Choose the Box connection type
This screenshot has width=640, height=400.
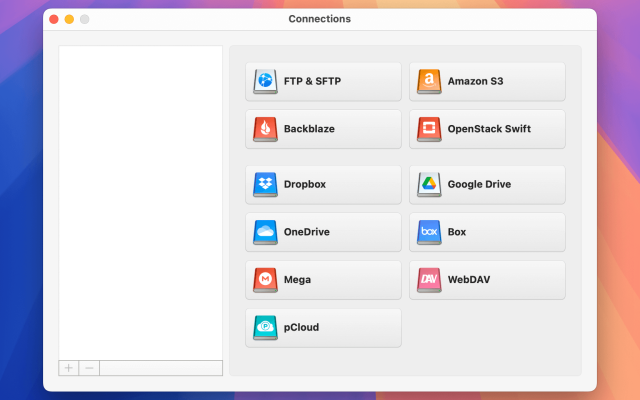coord(487,232)
